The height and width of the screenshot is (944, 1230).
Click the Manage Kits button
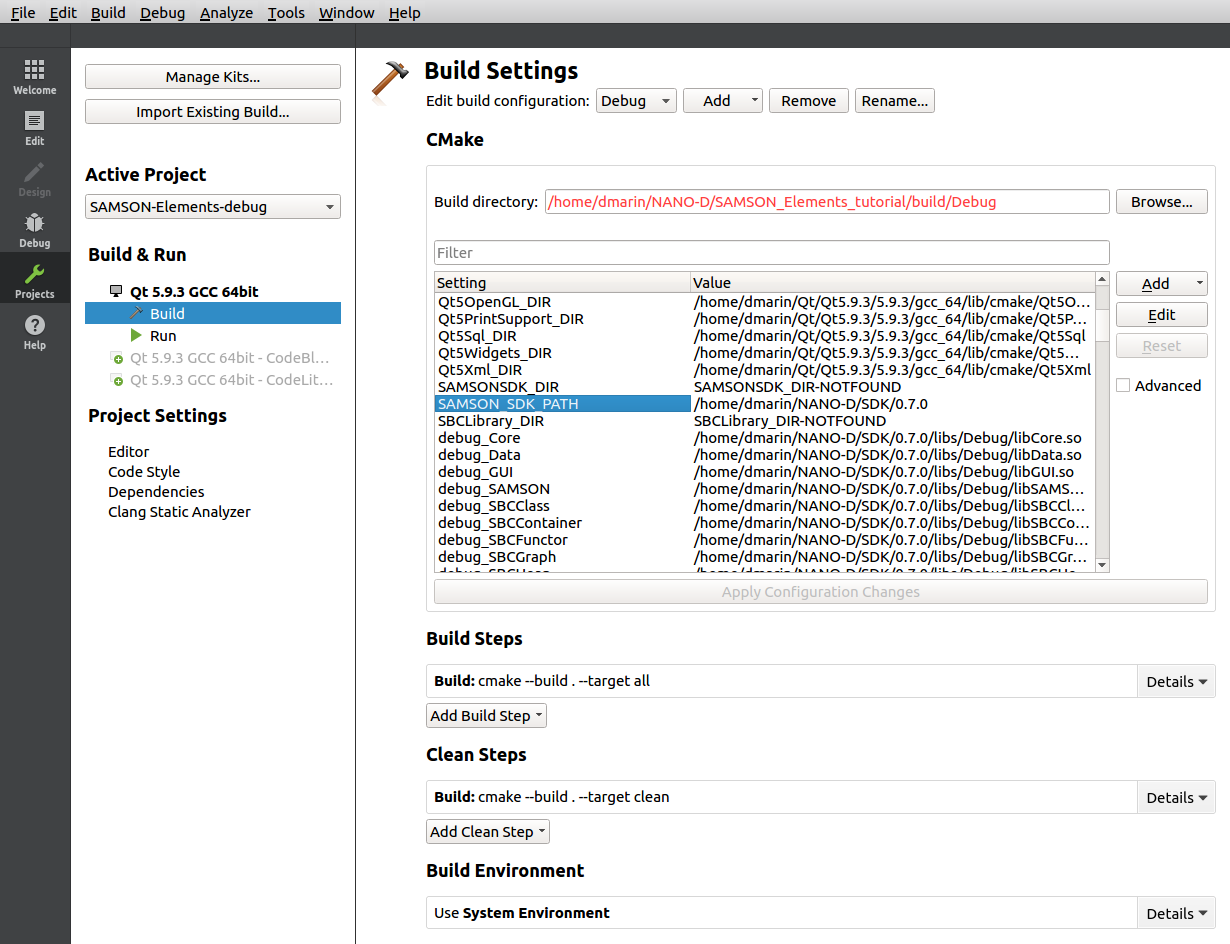pyautogui.click(x=212, y=76)
